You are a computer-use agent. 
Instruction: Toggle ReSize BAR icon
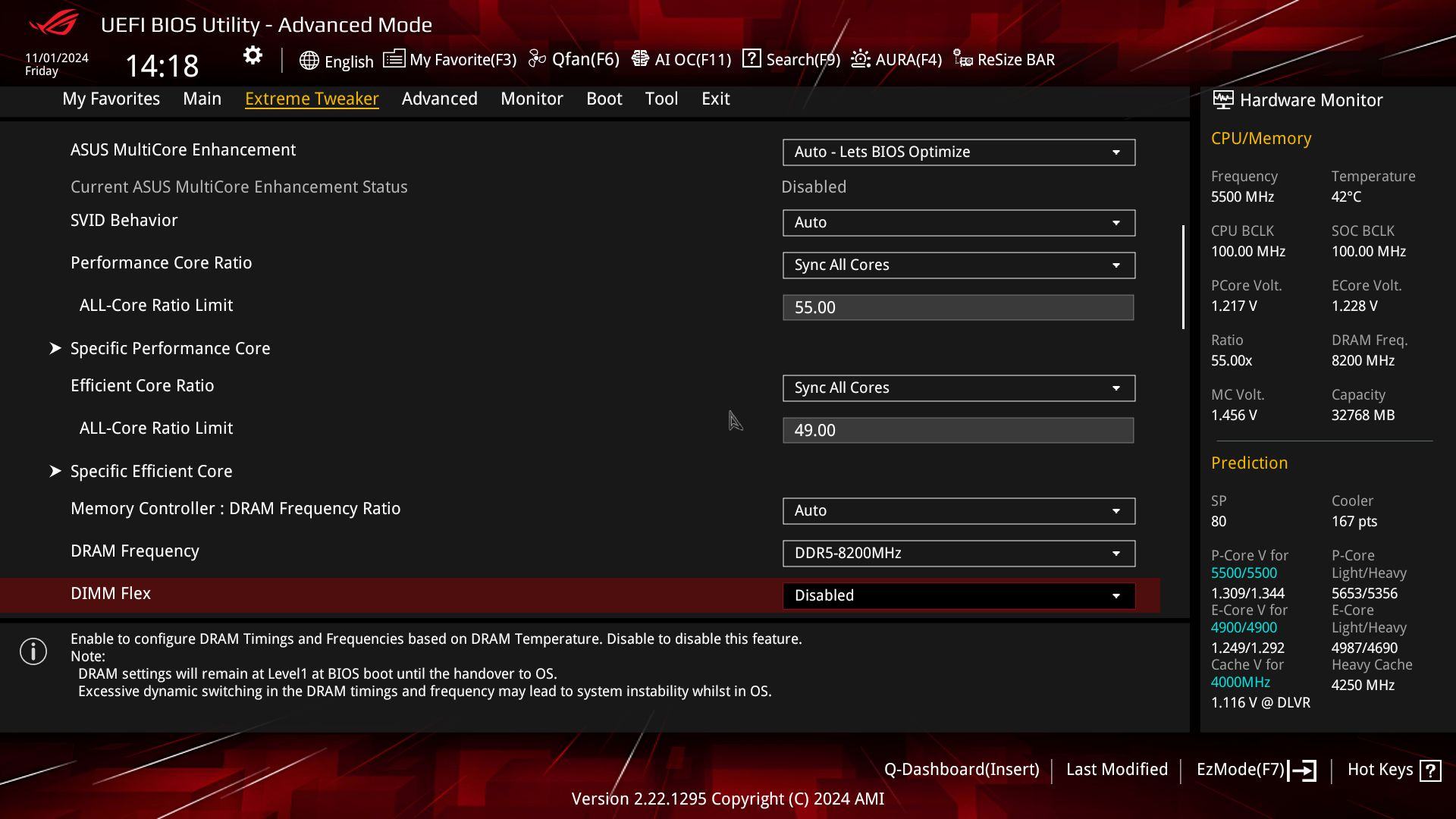tap(963, 59)
